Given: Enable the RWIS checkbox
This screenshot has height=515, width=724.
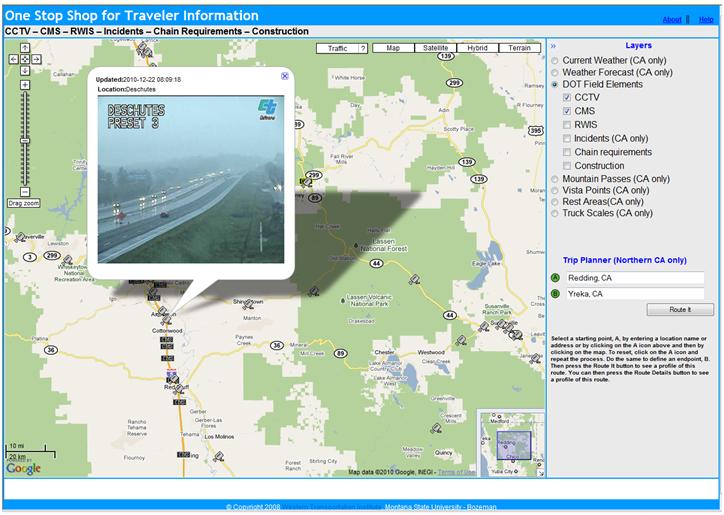Looking at the screenshot, I should 567,125.
